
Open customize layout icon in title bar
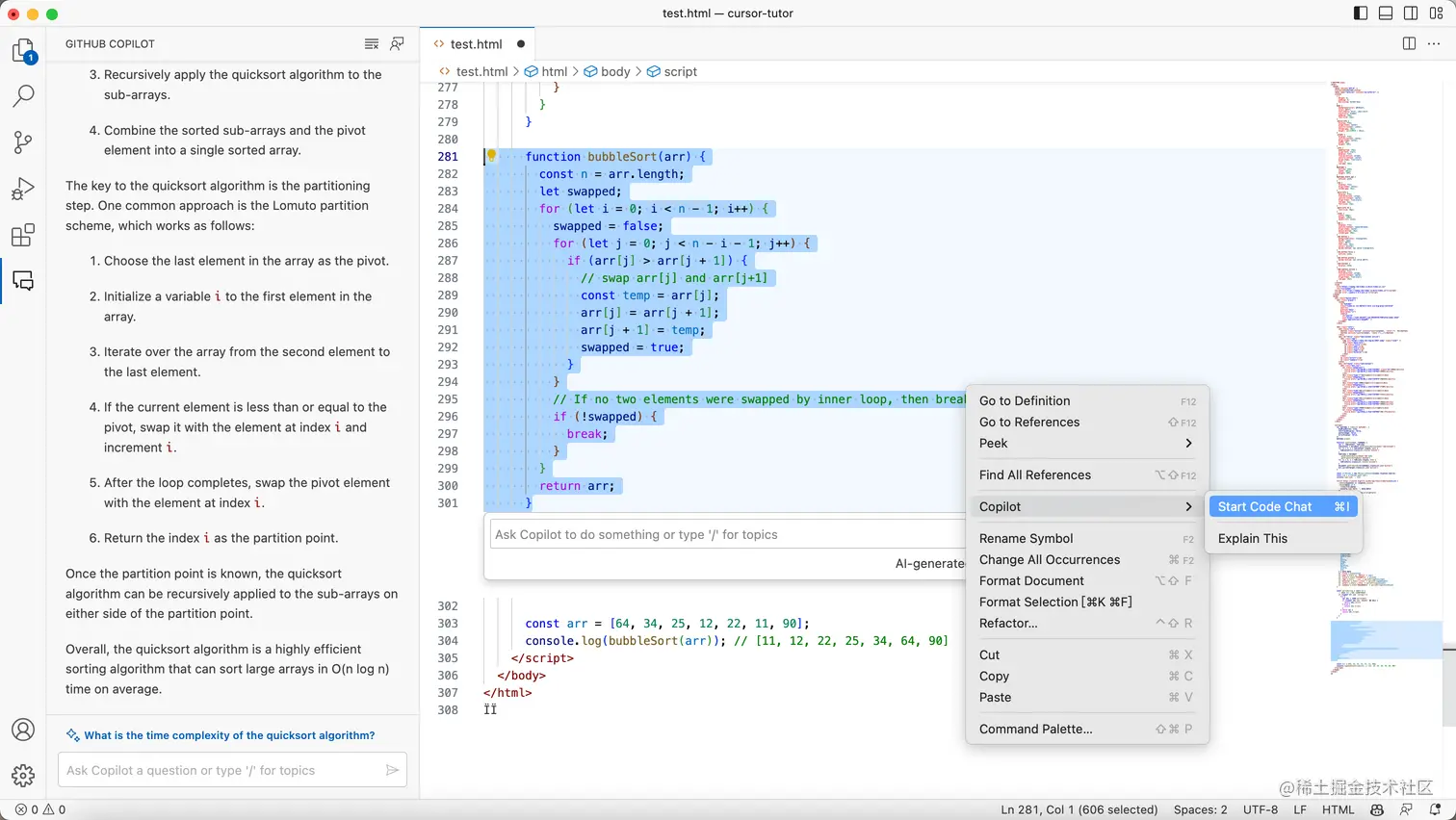coord(1436,13)
